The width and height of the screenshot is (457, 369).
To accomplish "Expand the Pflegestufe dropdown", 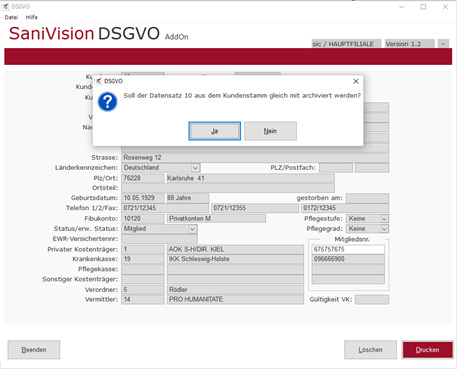I will coord(384,219).
